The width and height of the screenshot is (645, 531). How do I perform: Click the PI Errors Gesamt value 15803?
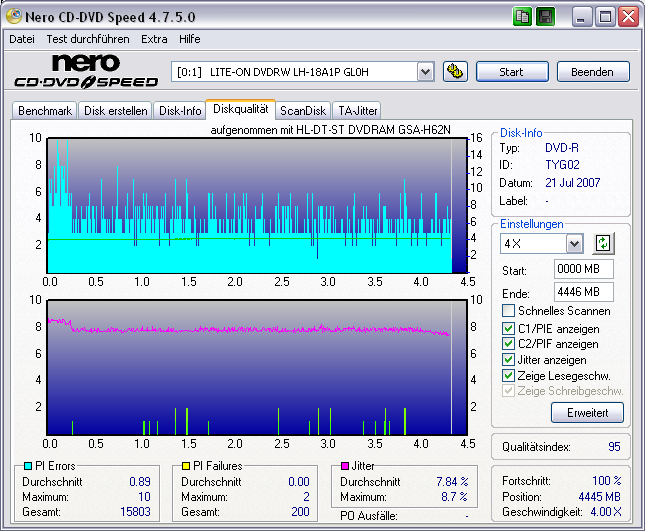click(x=135, y=512)
